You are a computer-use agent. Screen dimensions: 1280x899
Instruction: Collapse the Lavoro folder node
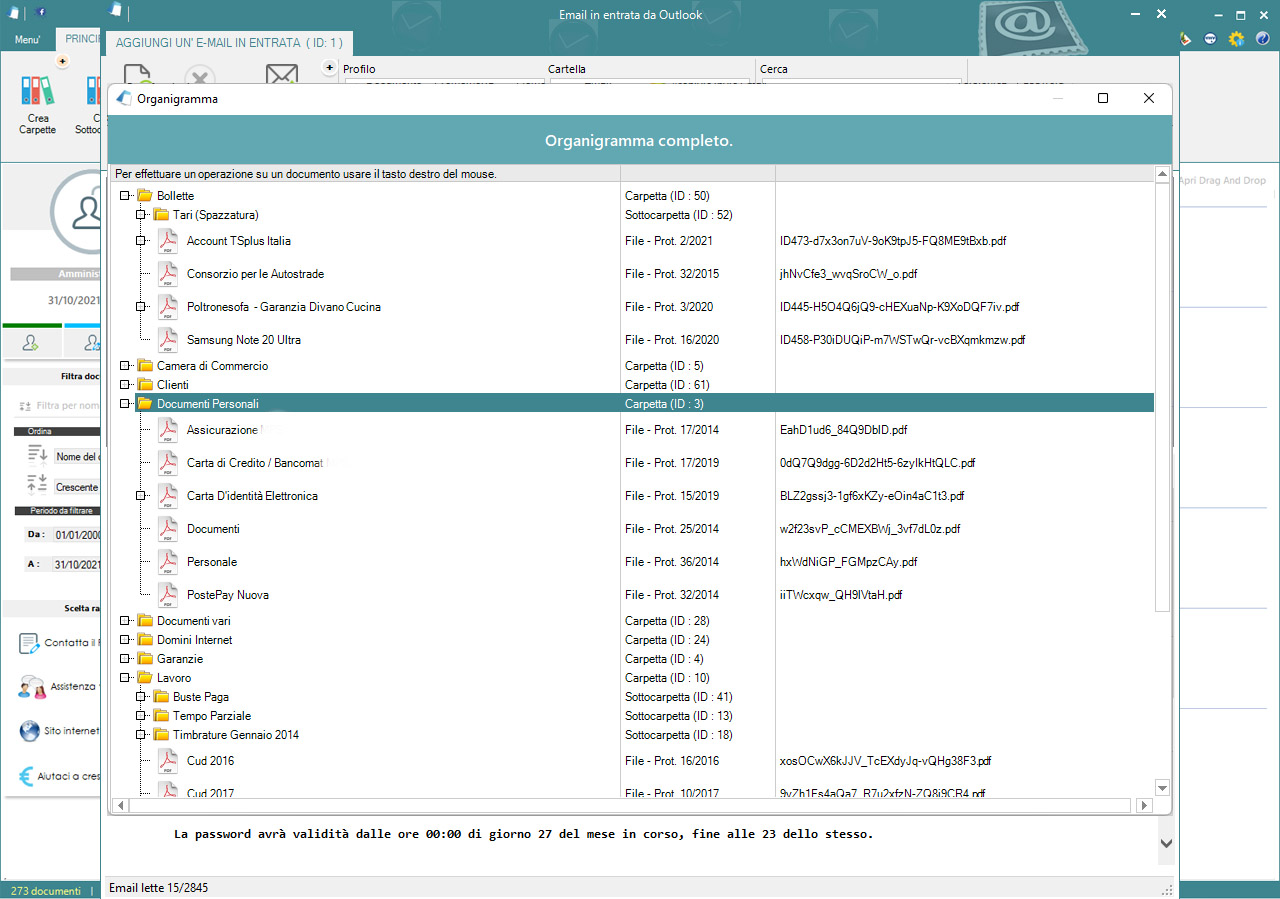point(125,678)
